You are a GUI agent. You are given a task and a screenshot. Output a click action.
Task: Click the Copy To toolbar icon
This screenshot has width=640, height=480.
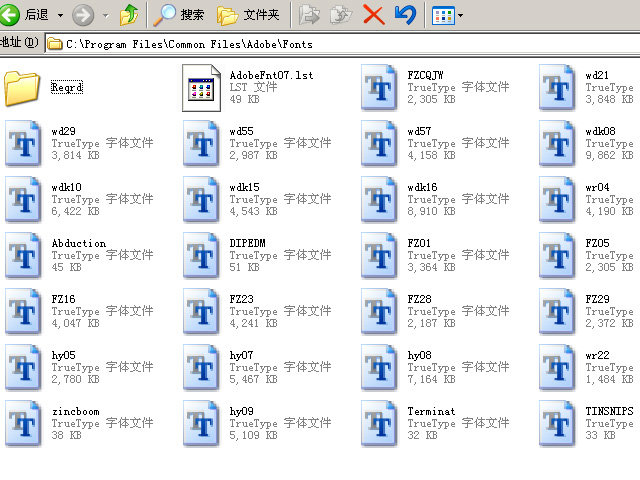point(341,16)
